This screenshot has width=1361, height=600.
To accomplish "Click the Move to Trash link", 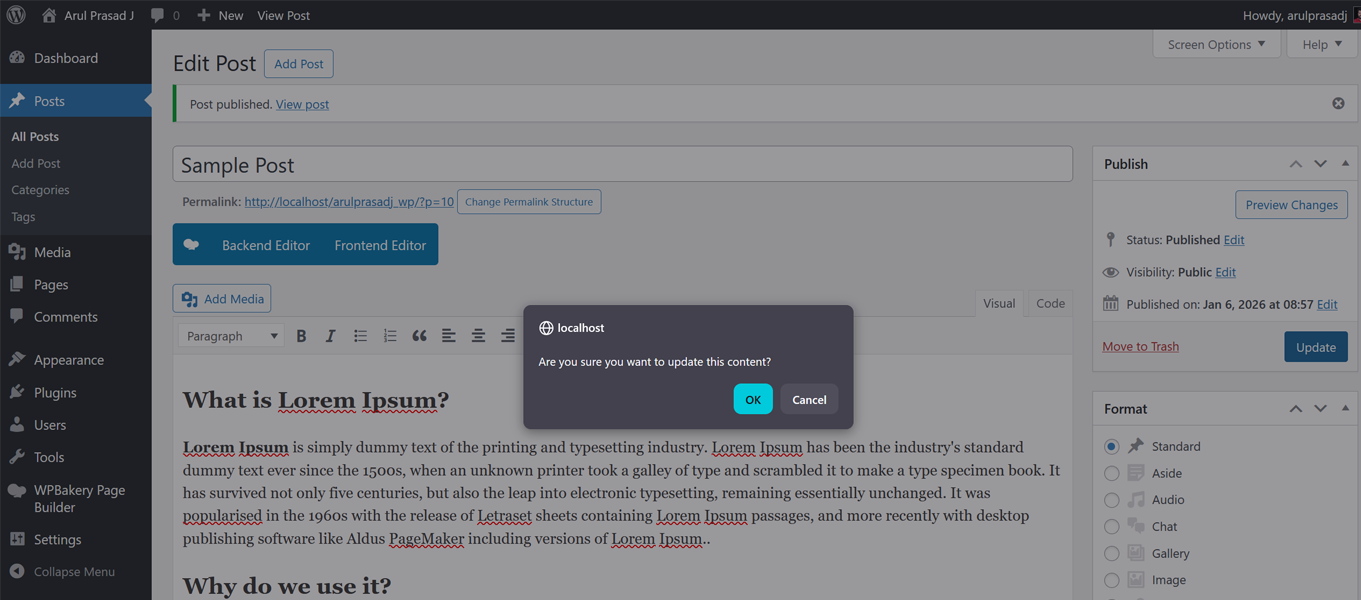I will point(1140,346).
